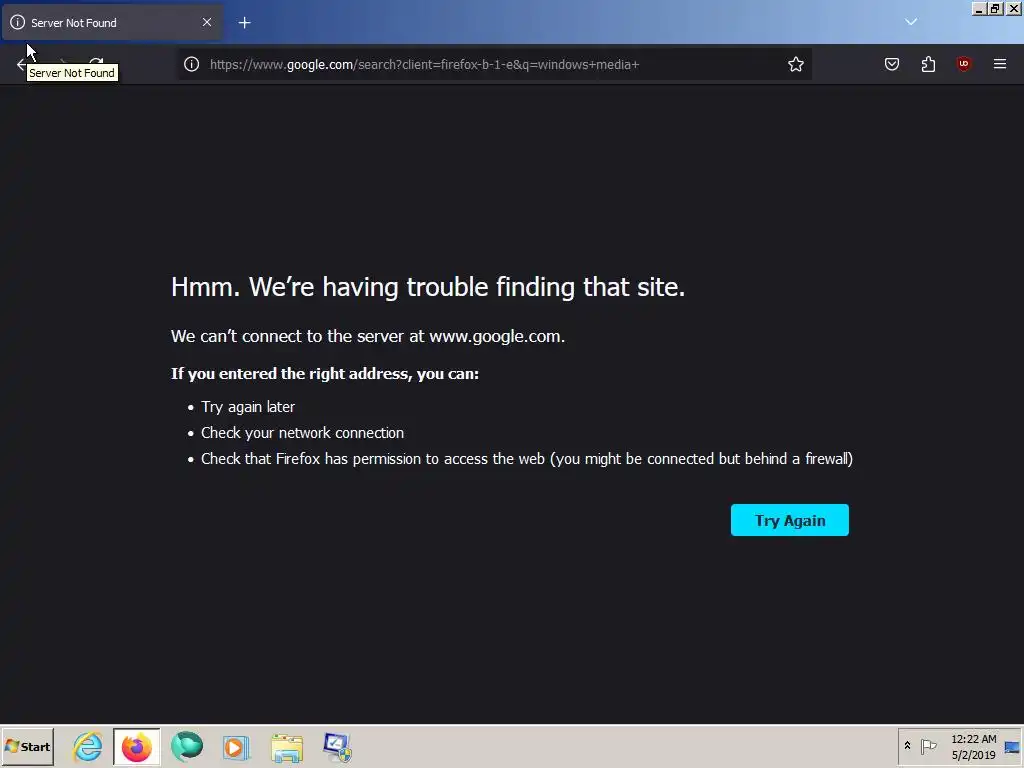Open a new tab with plus button
Screen dimensions: 1024x768
pos(244,23)
